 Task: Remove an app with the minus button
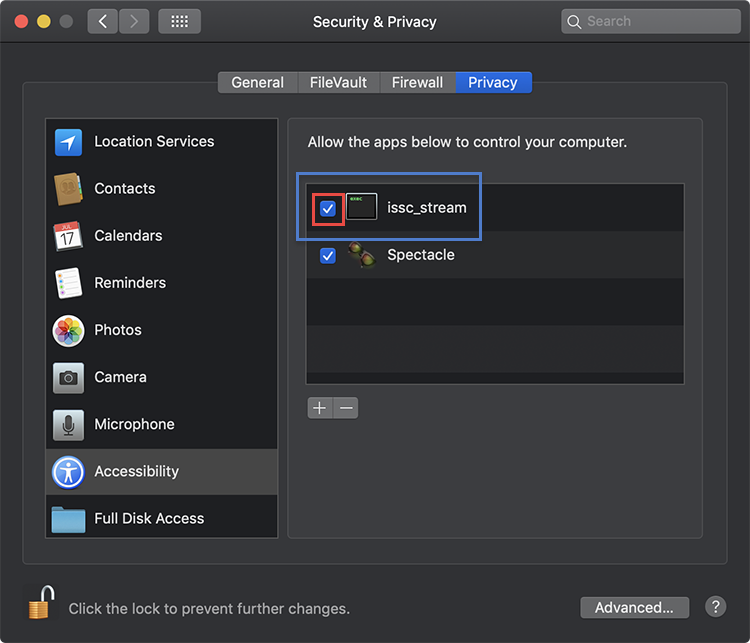tap(346, 408)
